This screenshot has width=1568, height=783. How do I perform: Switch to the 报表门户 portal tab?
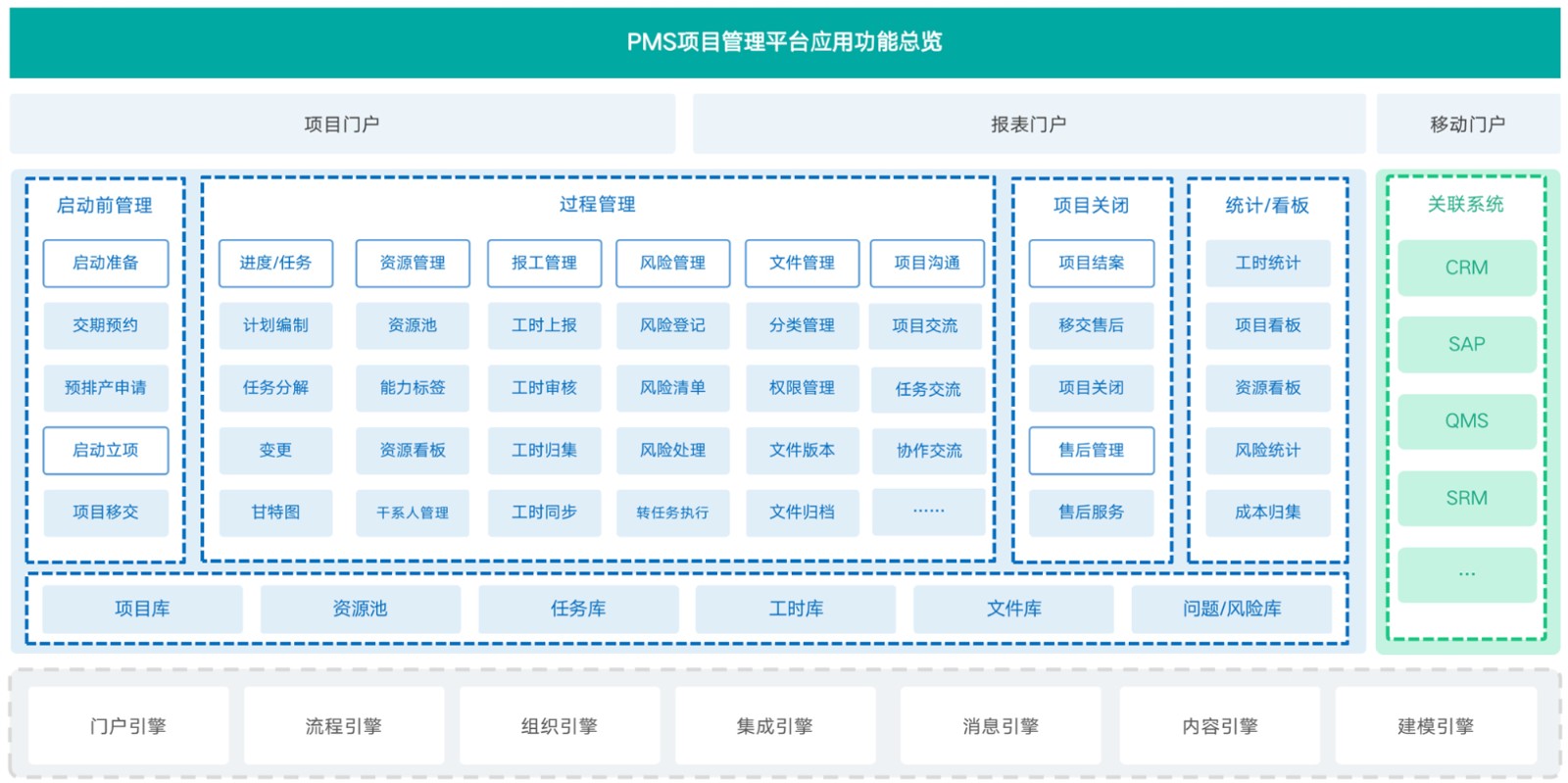coord(1028,124)
